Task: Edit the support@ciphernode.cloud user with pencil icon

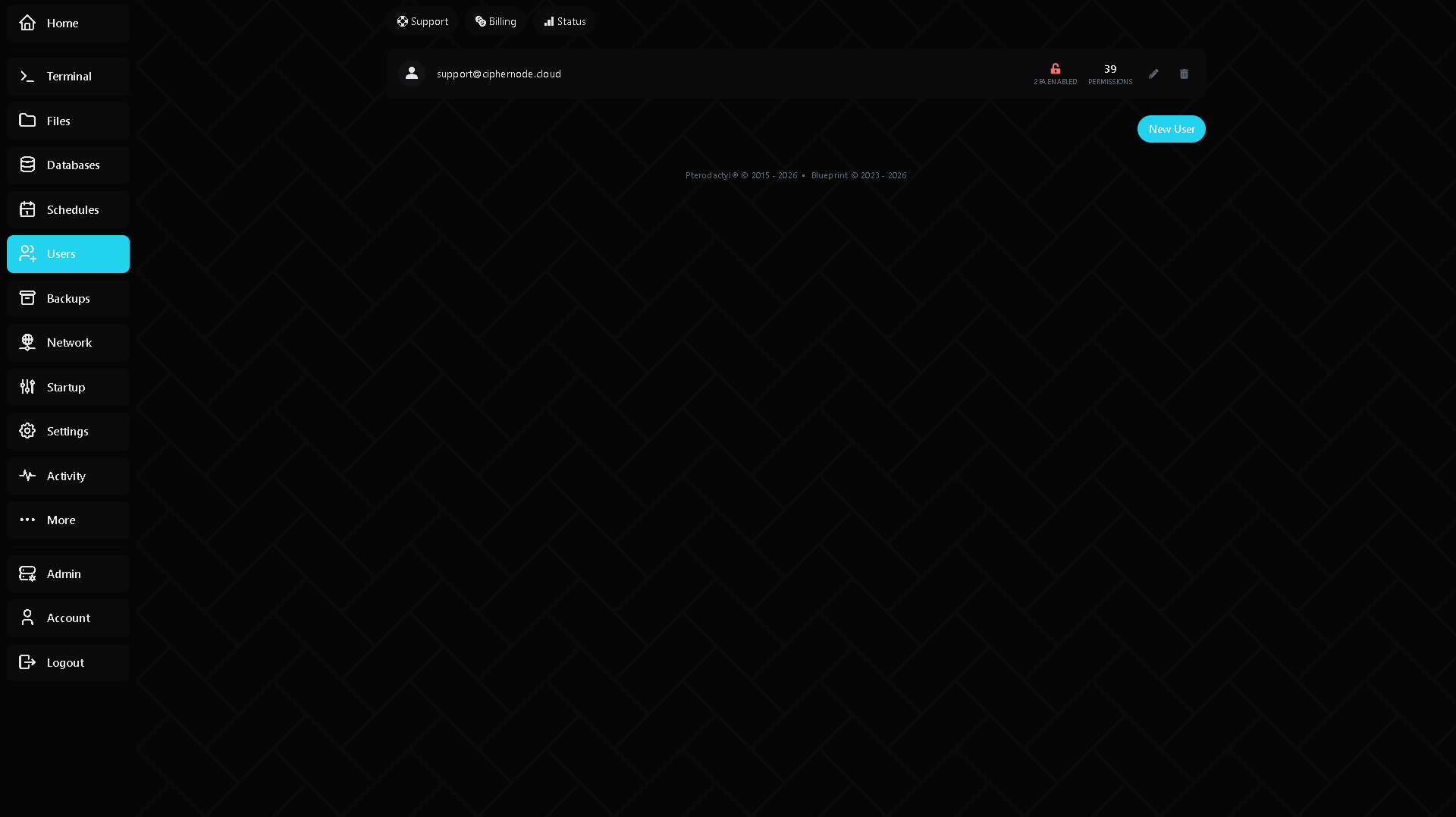Action: click(1153, 74)
